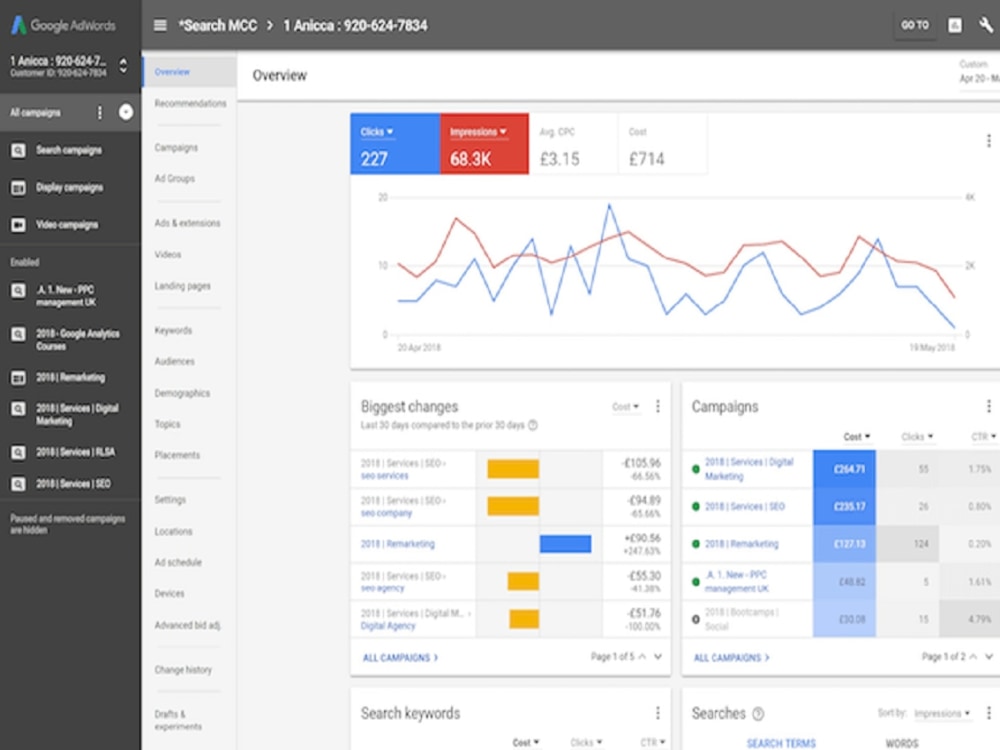
Task: Switch to WORDS tab
Action: tap(902, 744)
